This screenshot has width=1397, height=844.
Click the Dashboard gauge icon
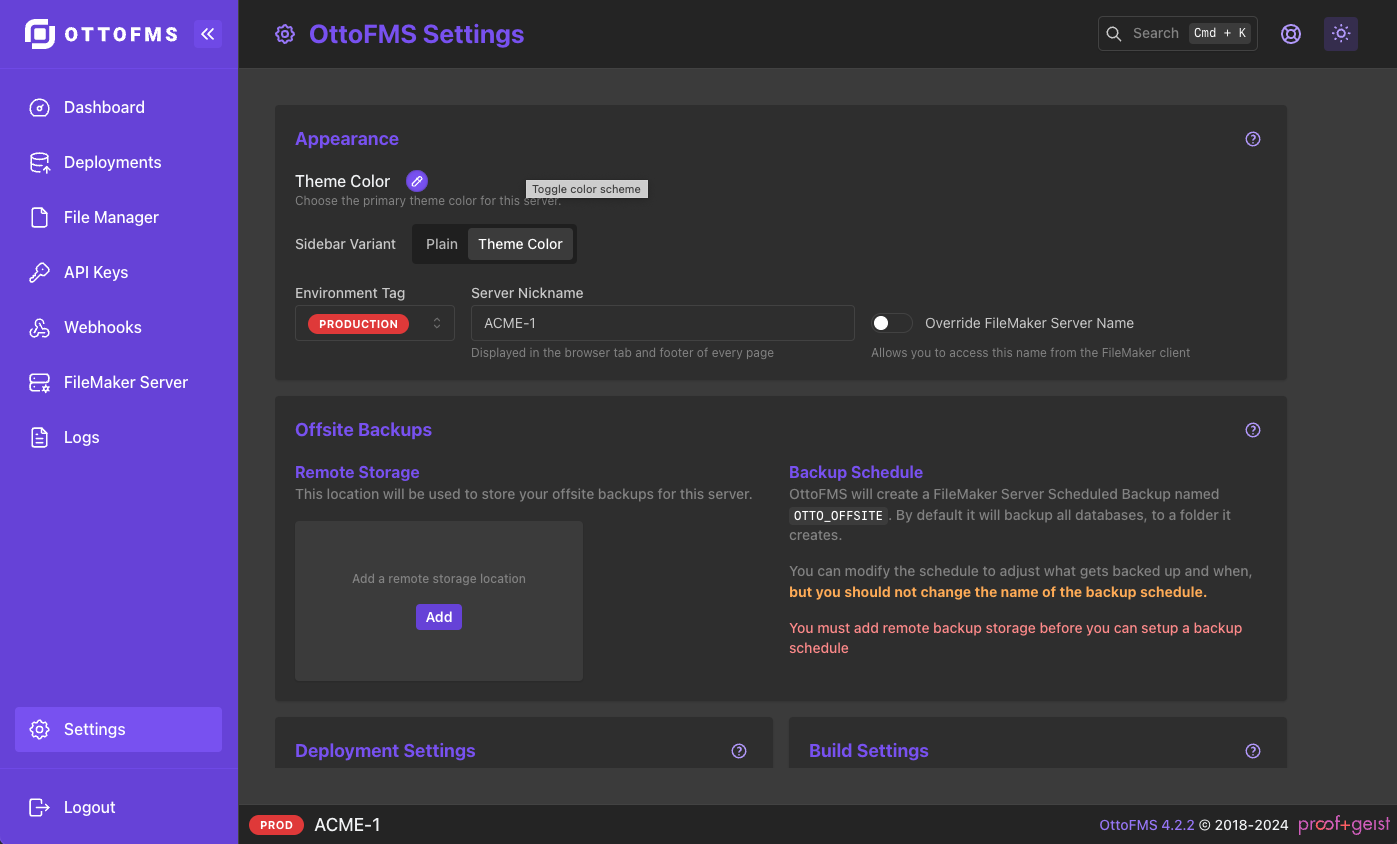[x=40, y=108]
